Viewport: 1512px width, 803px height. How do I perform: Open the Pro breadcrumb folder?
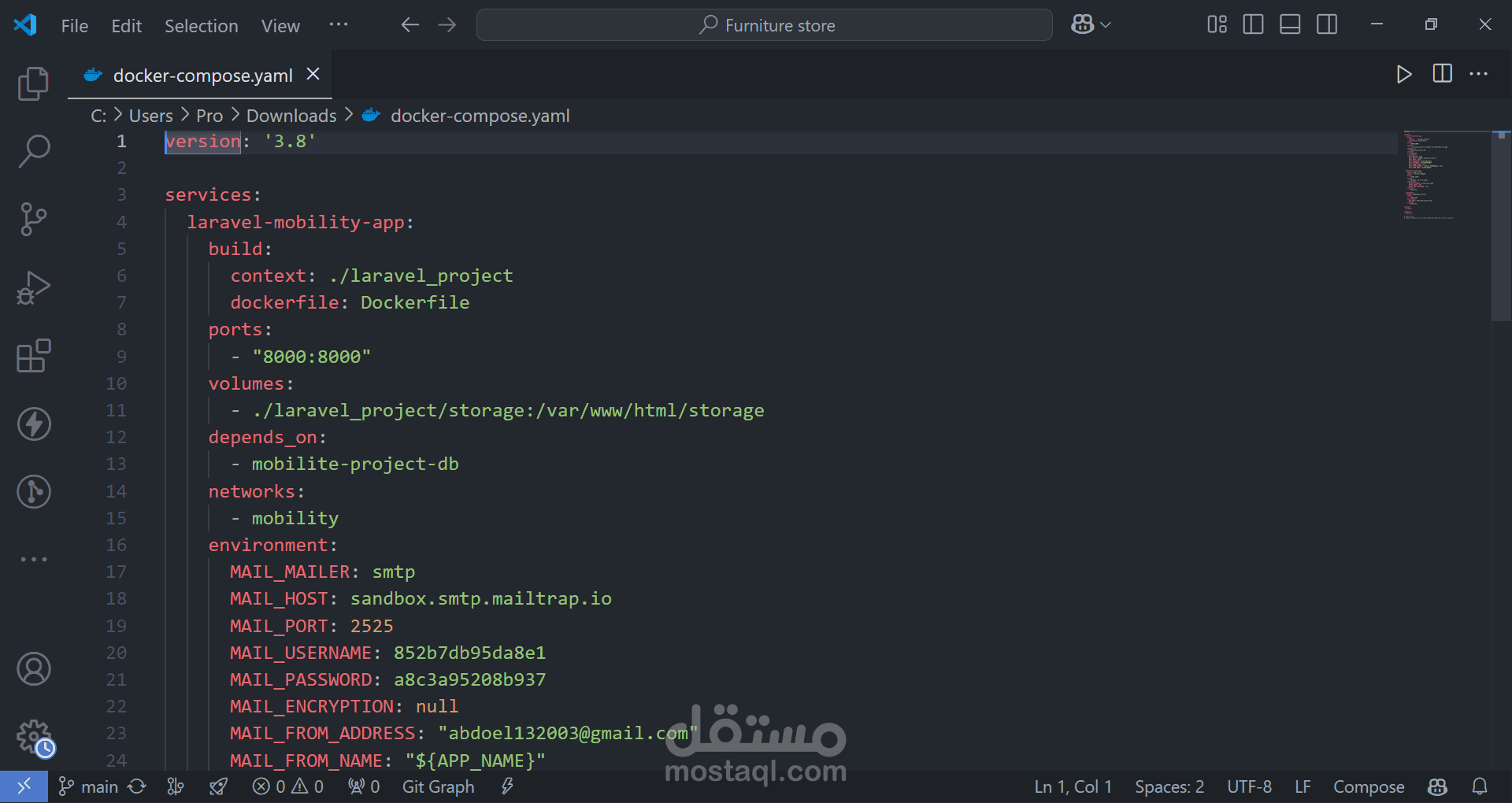tap(209, 116)
